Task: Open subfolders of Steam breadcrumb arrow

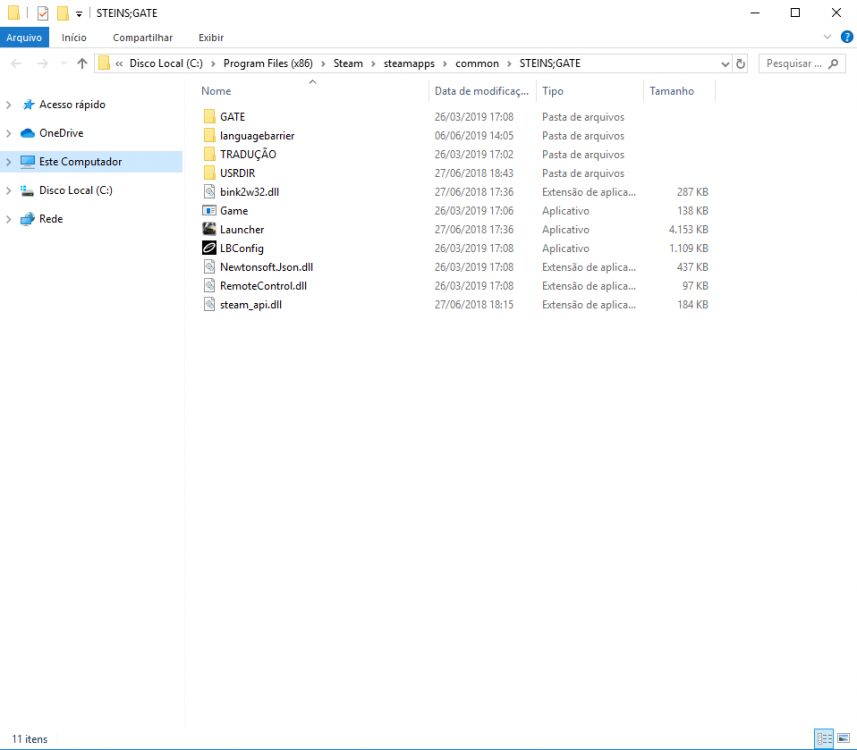Action: pyautogui.click(x=373, y=64)
